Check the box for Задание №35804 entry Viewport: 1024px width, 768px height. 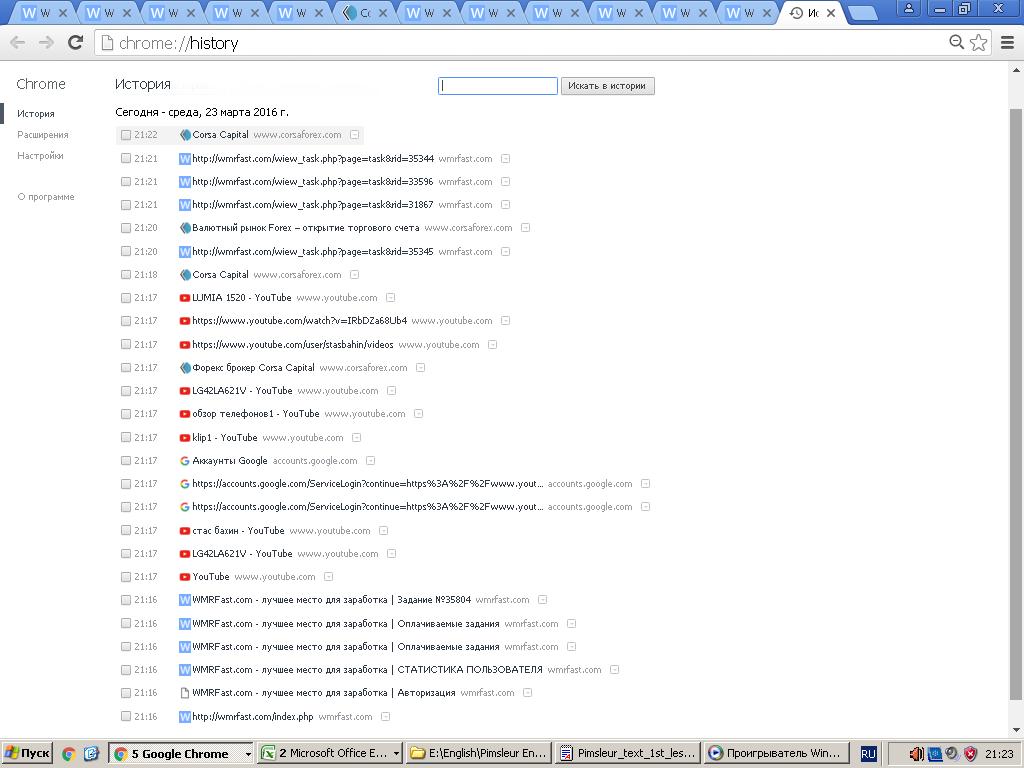pos(126,600)
